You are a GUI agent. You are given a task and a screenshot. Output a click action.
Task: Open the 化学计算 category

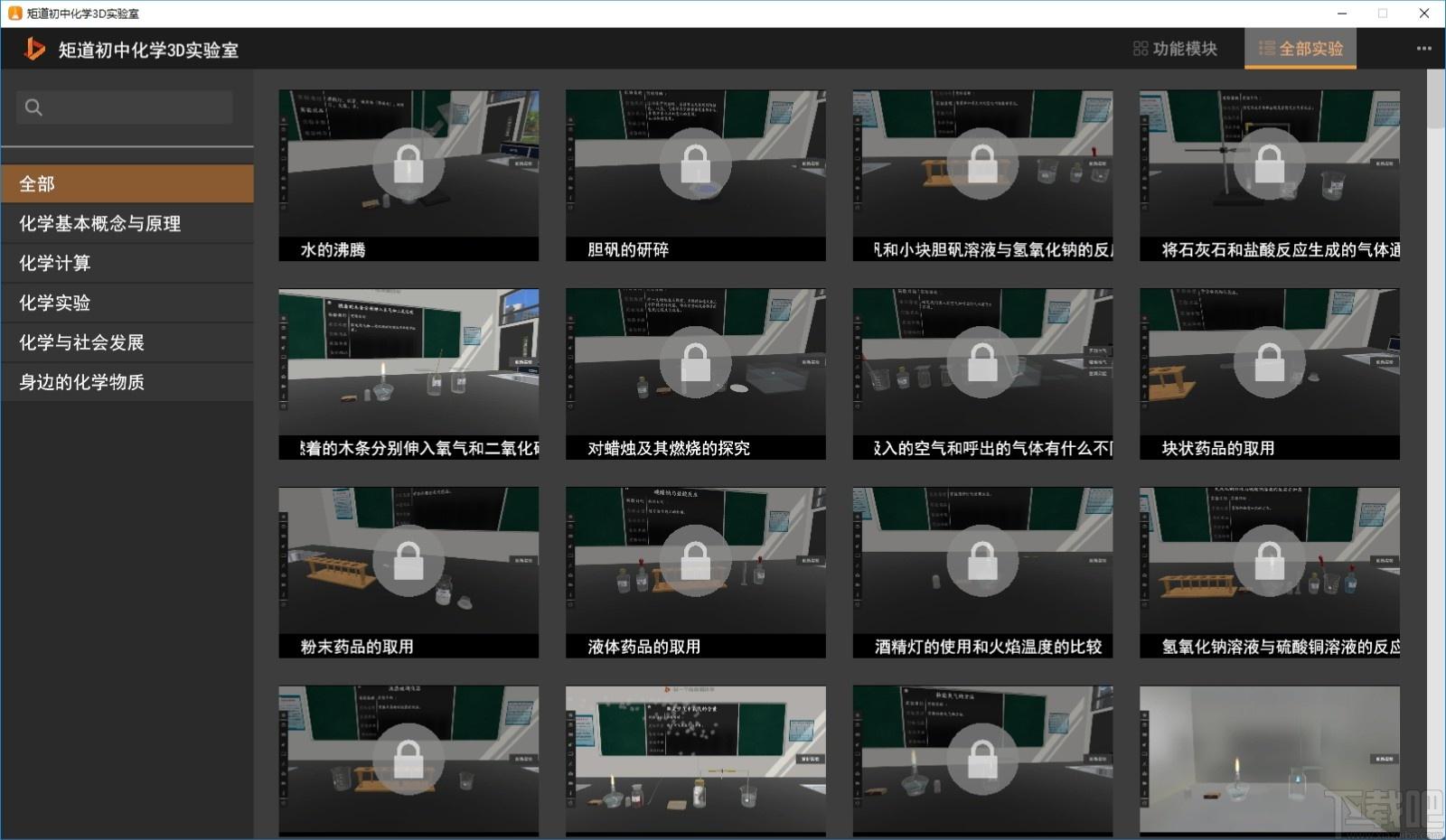(127, 263)
